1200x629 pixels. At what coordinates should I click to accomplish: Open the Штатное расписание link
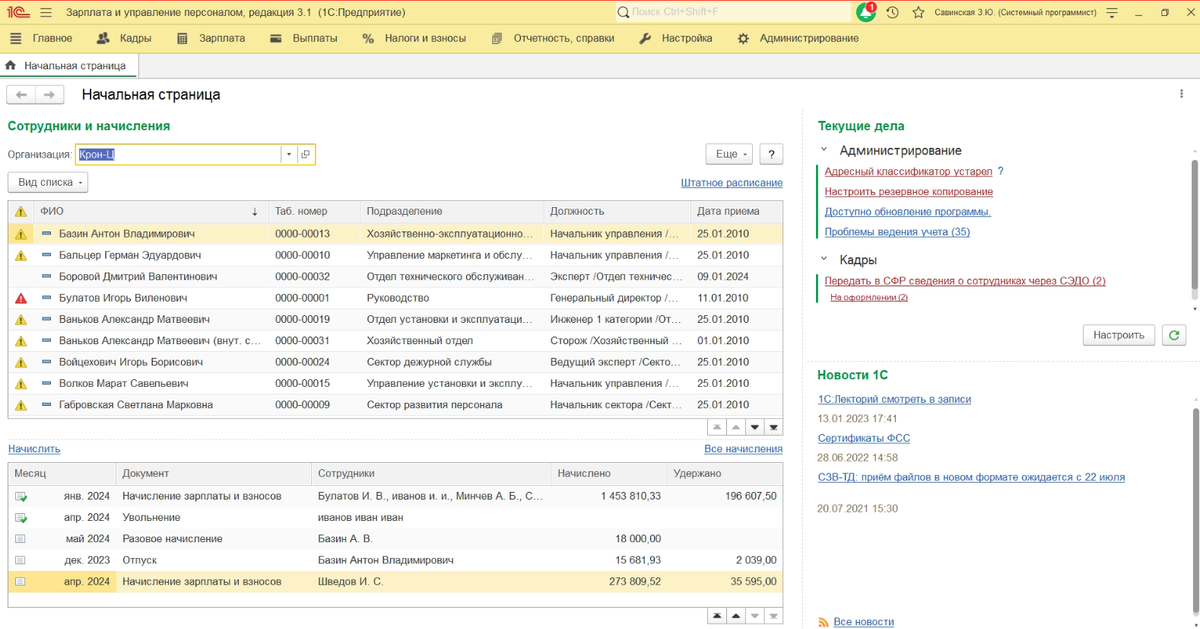(x=731, y=183)
